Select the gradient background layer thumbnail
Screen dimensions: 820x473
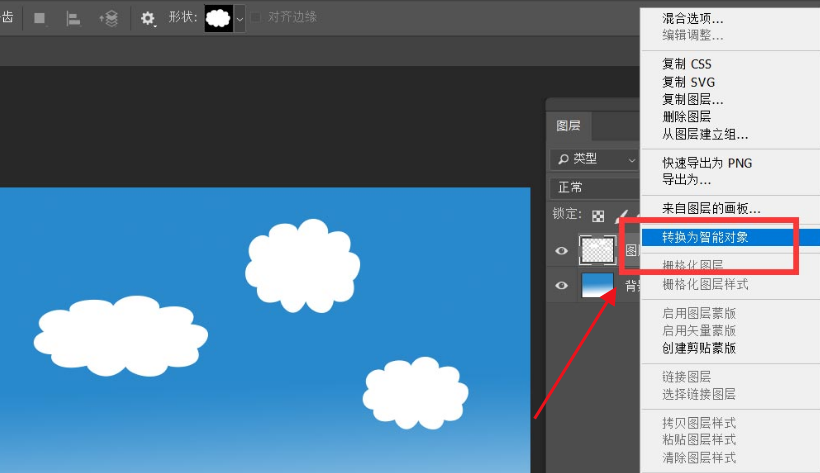[x=597, y=286]
